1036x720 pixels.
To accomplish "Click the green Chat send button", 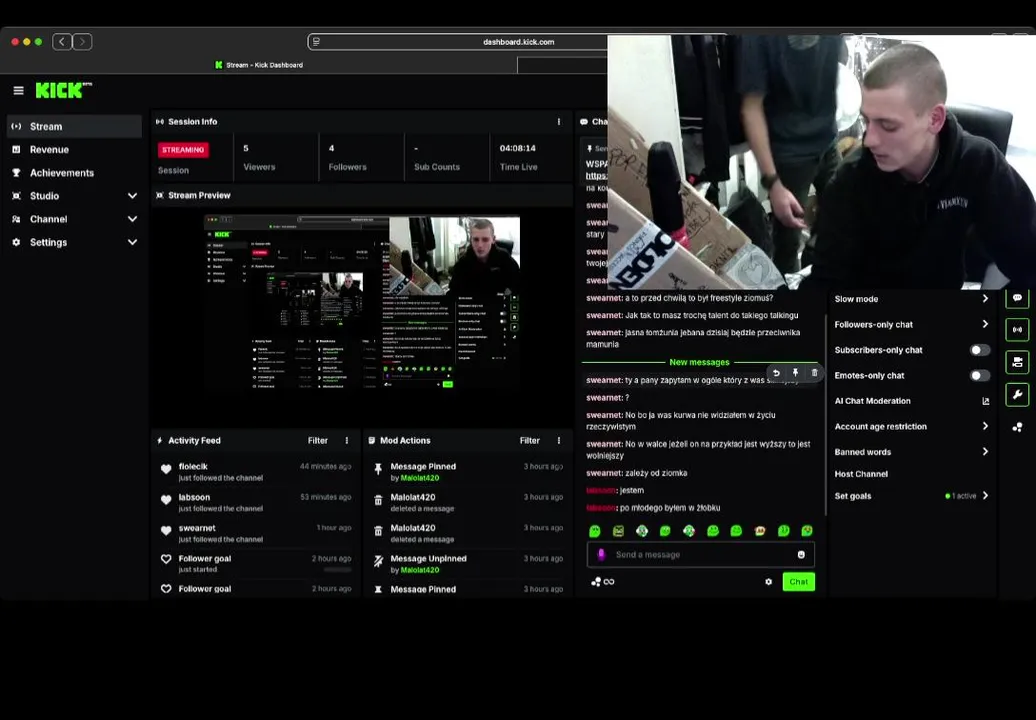I will (799, 582).
